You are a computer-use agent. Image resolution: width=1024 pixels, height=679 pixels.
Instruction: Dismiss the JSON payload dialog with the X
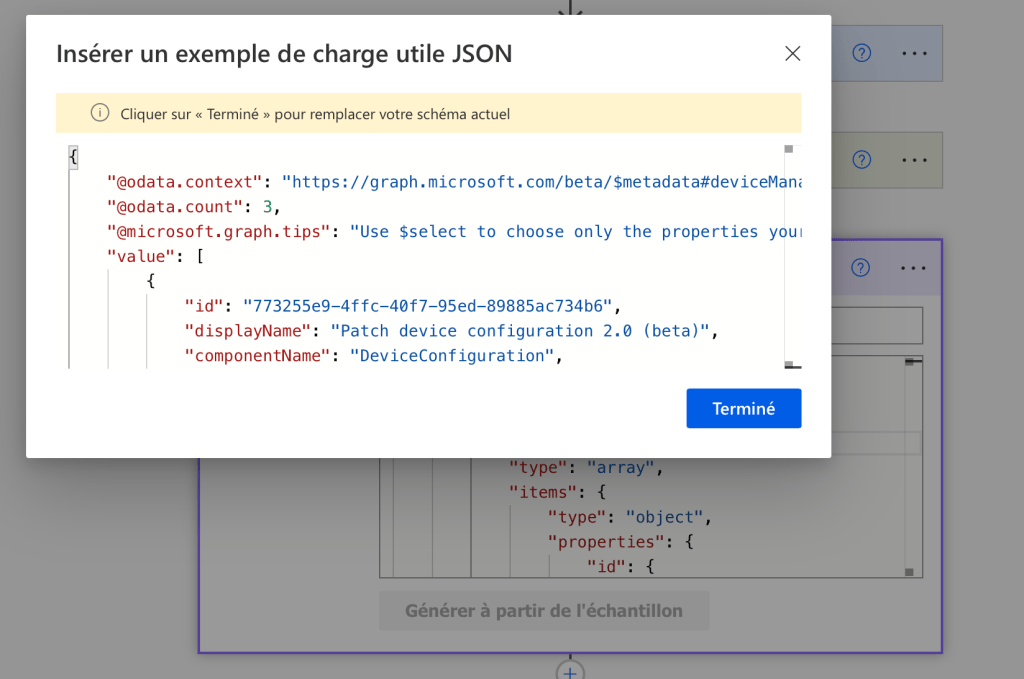pos(792,53)
